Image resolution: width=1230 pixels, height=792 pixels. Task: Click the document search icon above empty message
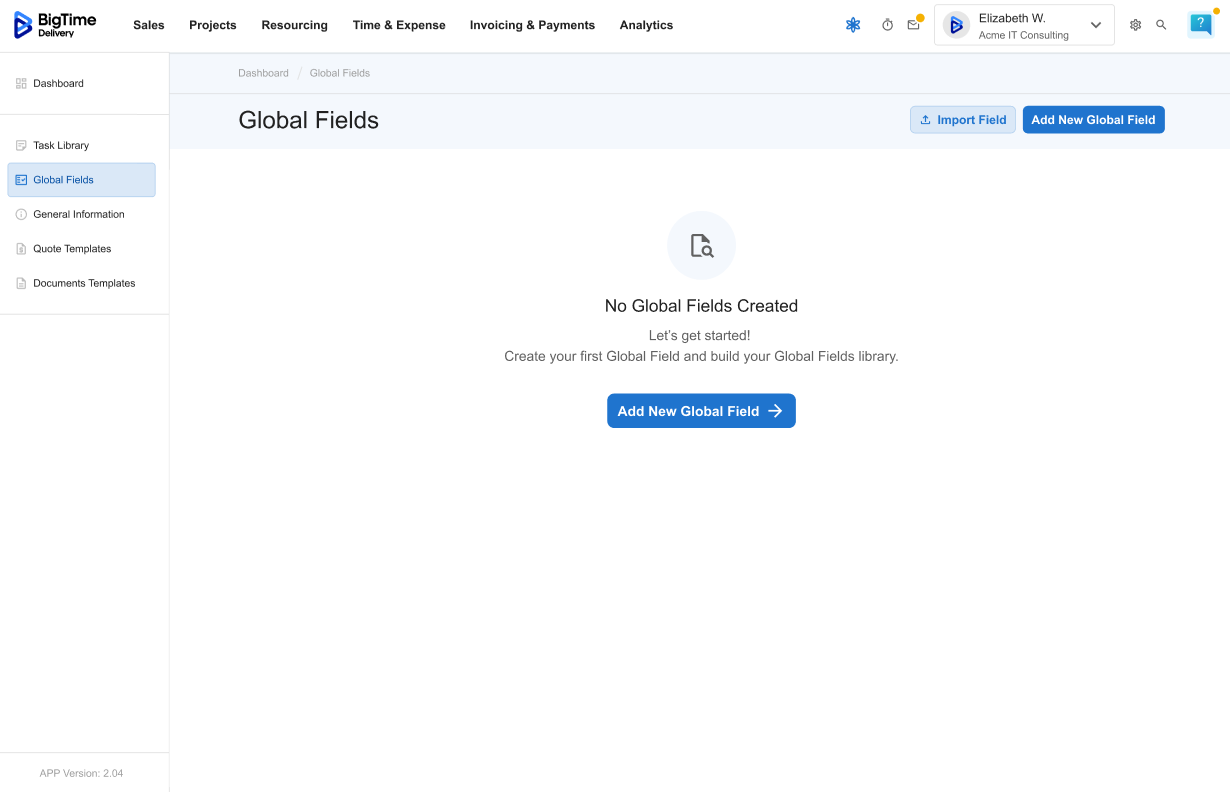point(701,245)
